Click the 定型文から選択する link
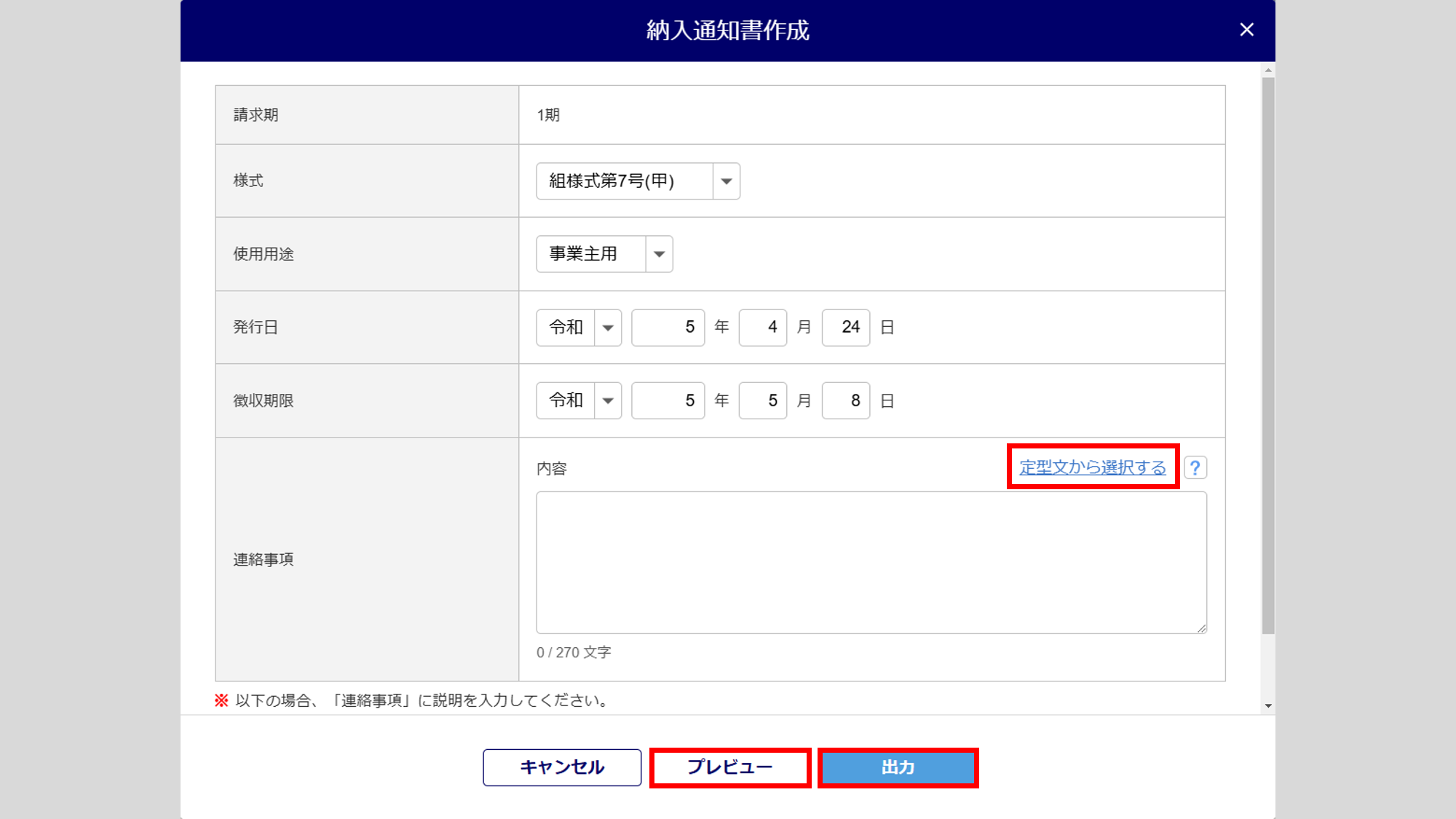 tap(1092, 467)
